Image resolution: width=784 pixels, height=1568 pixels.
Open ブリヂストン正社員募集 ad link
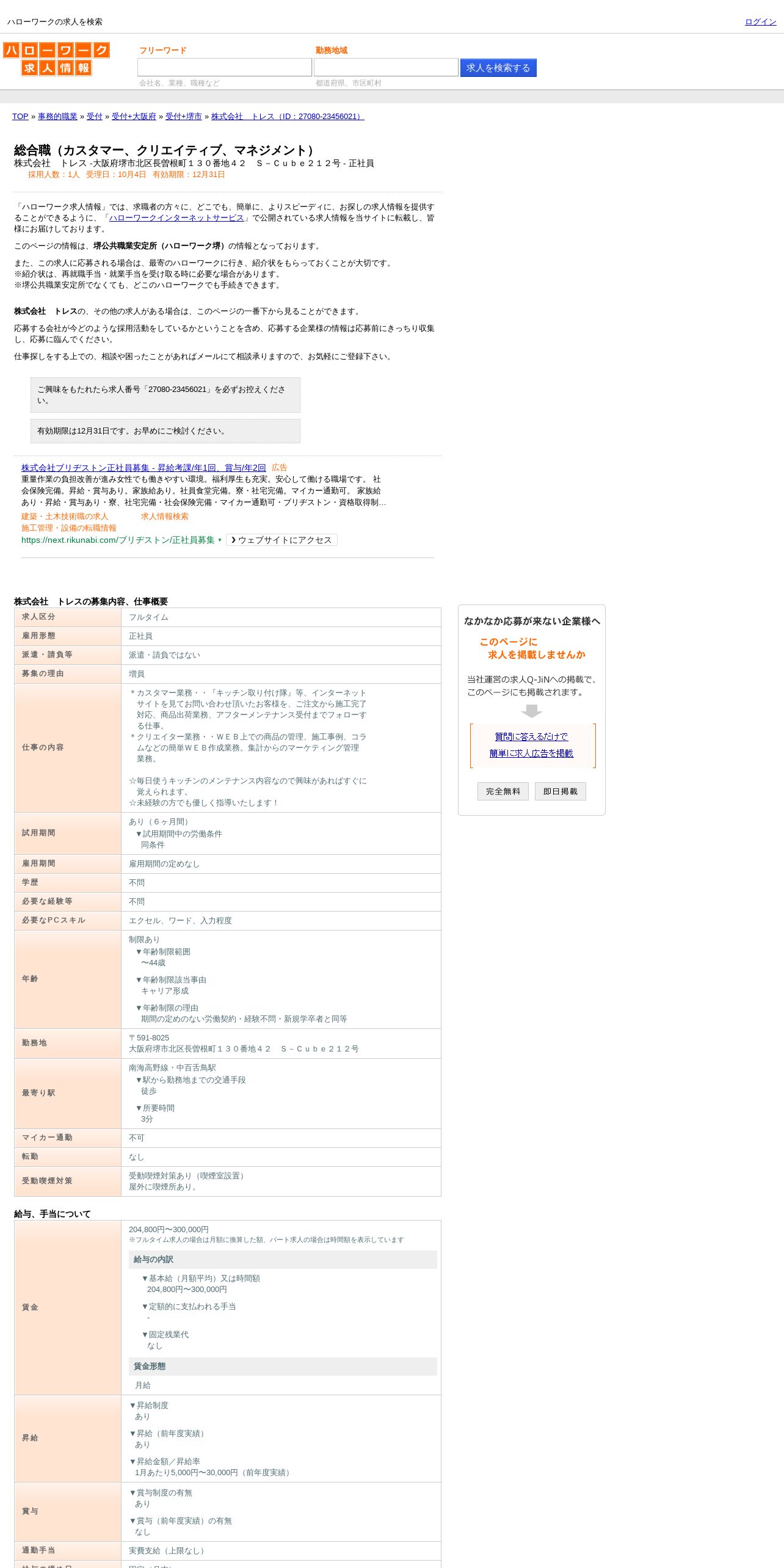(x=143, y=468)
